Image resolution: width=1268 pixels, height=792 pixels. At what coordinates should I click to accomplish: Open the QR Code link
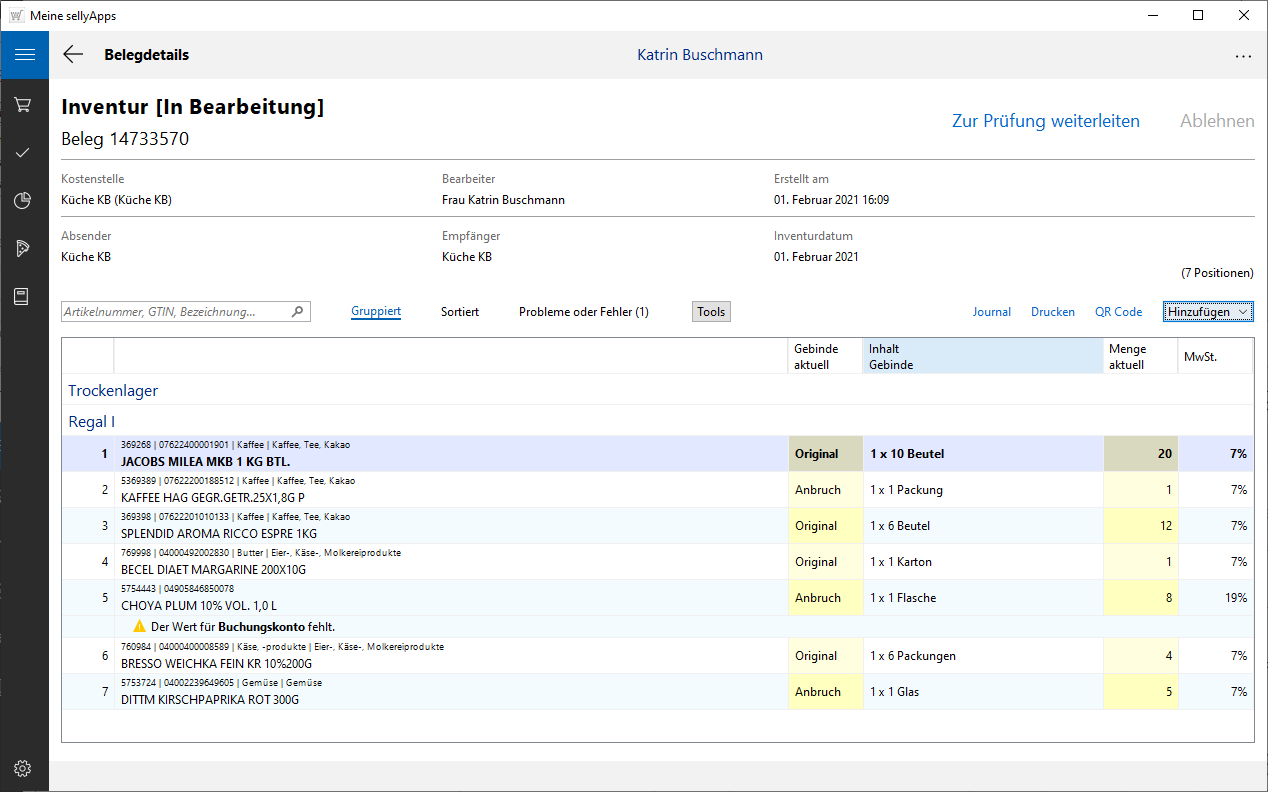pyautogui.click(x=1118, y=312)
